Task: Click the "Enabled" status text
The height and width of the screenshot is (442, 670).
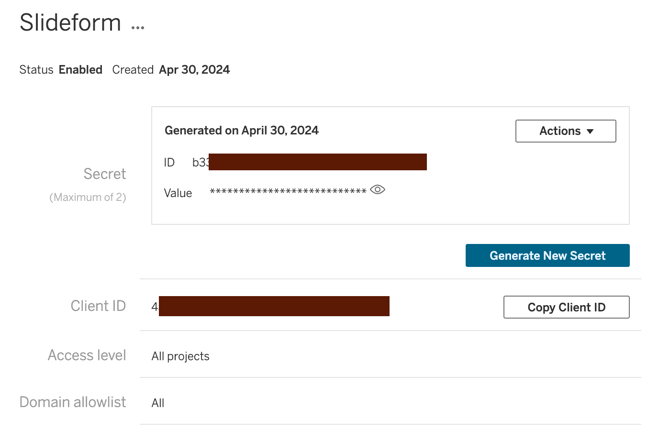Action: pos(80,70)
